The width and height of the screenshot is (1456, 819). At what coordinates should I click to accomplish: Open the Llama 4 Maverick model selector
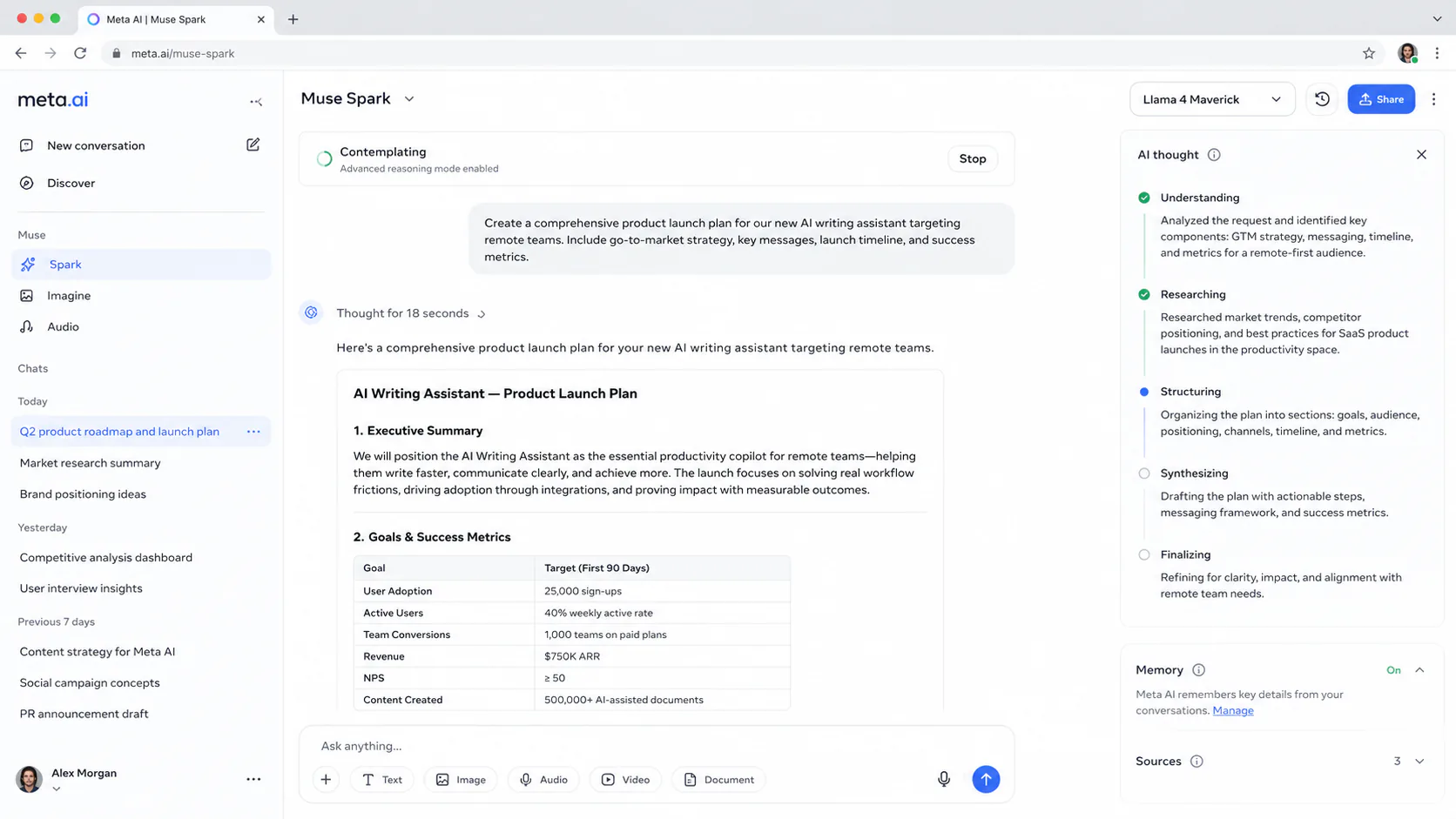tap(1212, 99)
